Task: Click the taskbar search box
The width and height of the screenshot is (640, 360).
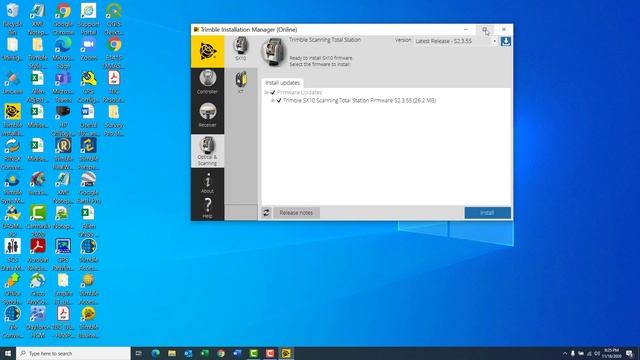Action: tap(73, 353)
